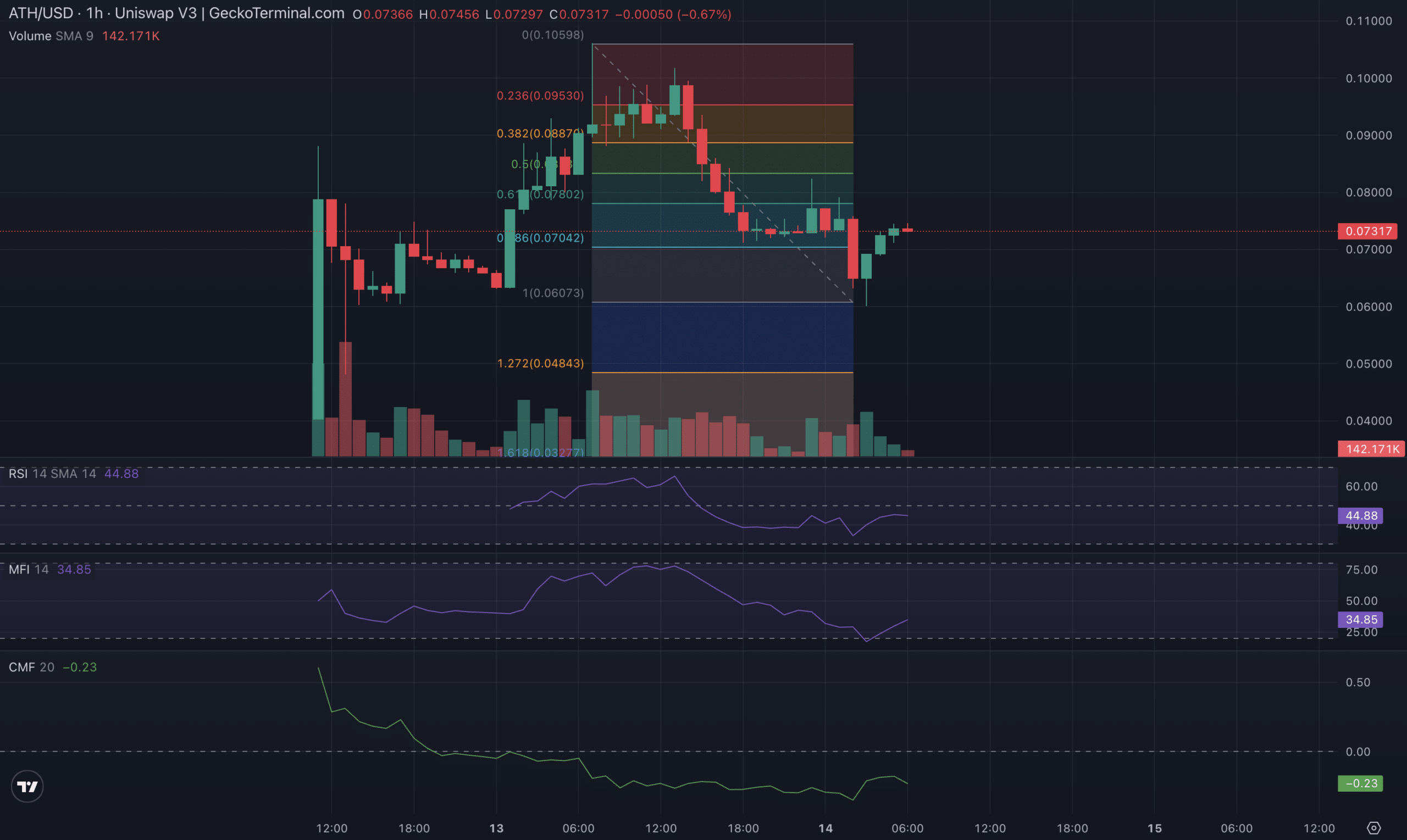1407x840 pixels.
Task: Click the change value −0.00050 (−0.67%)
Action: coord(673,14)
